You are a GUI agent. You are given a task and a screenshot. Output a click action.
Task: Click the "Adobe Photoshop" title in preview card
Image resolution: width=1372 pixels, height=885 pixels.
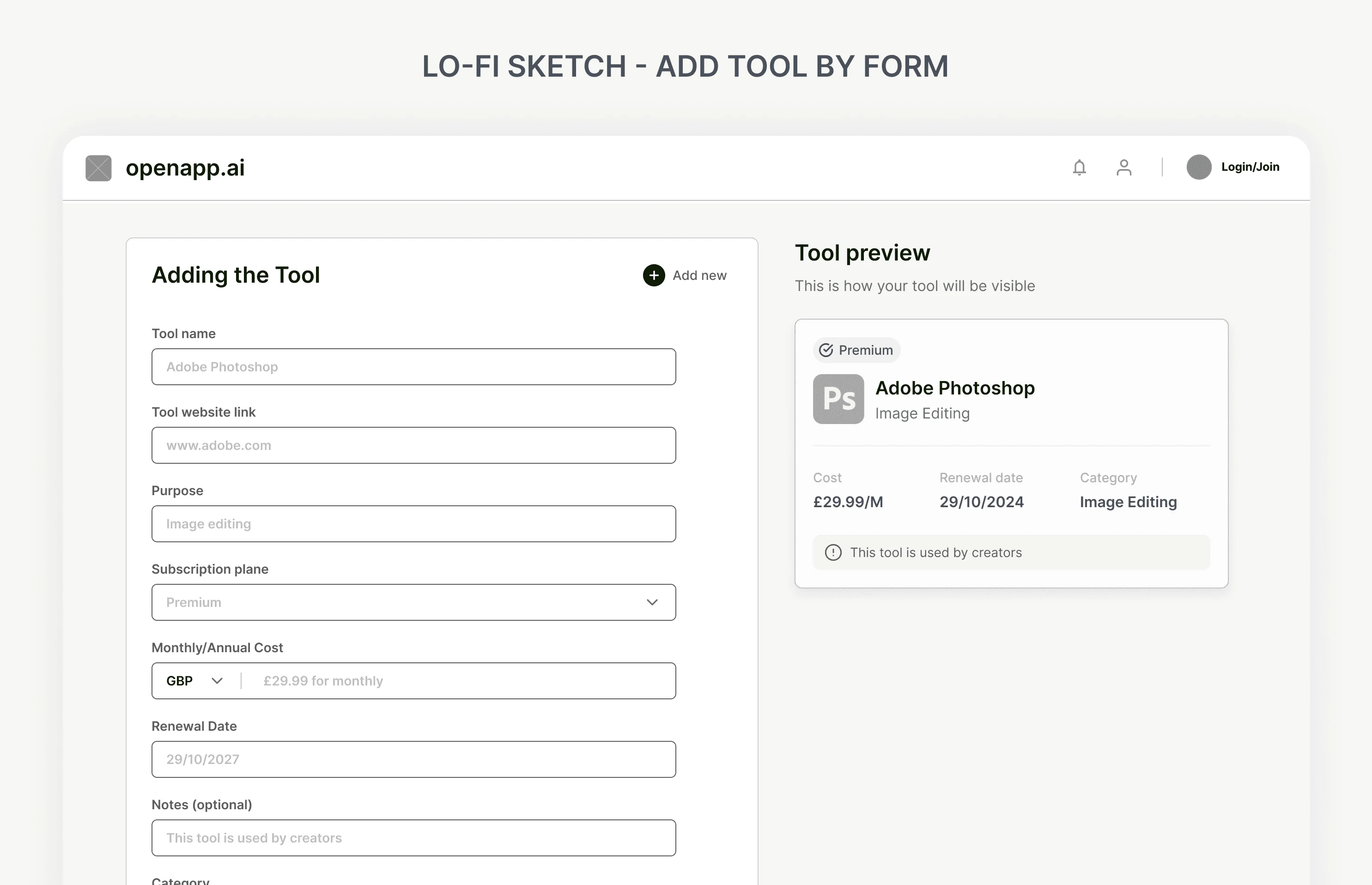[955, 388]
